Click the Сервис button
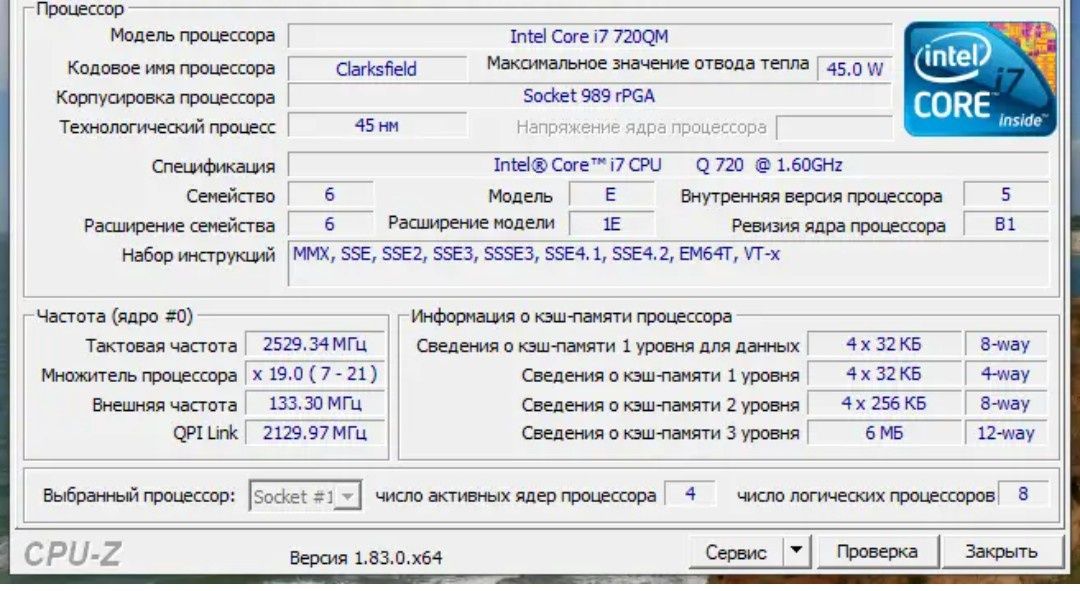Viewport: 1080px width, 591px height. click(x=736, y=551)
